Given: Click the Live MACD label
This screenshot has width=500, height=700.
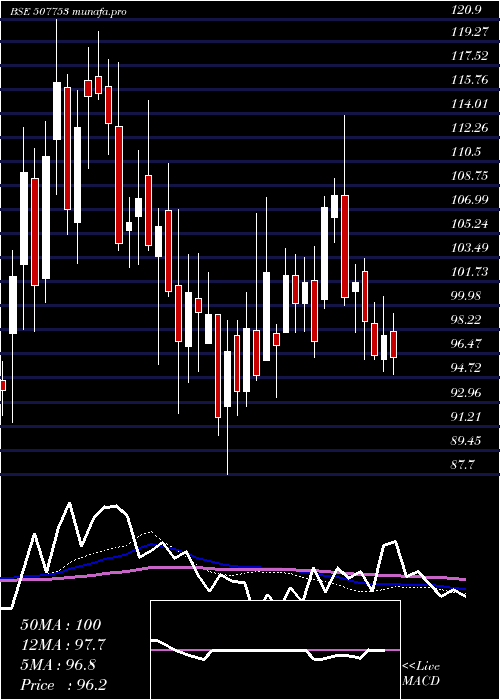Looking at the screenshot, I should 421,674.
